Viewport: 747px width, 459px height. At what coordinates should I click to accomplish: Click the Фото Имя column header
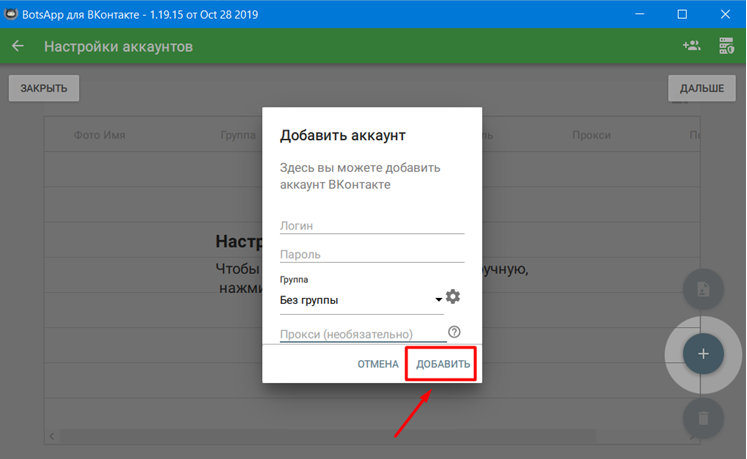[100, 135]
